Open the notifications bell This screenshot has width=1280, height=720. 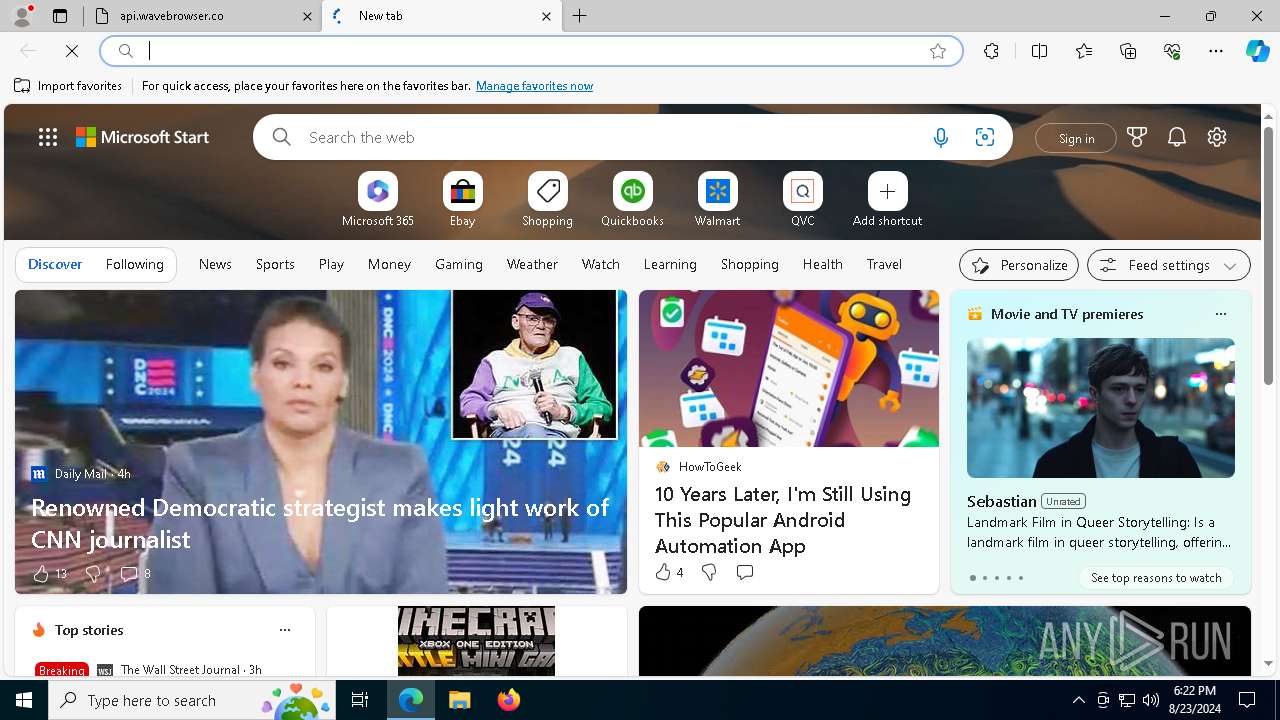[1177, 137]
